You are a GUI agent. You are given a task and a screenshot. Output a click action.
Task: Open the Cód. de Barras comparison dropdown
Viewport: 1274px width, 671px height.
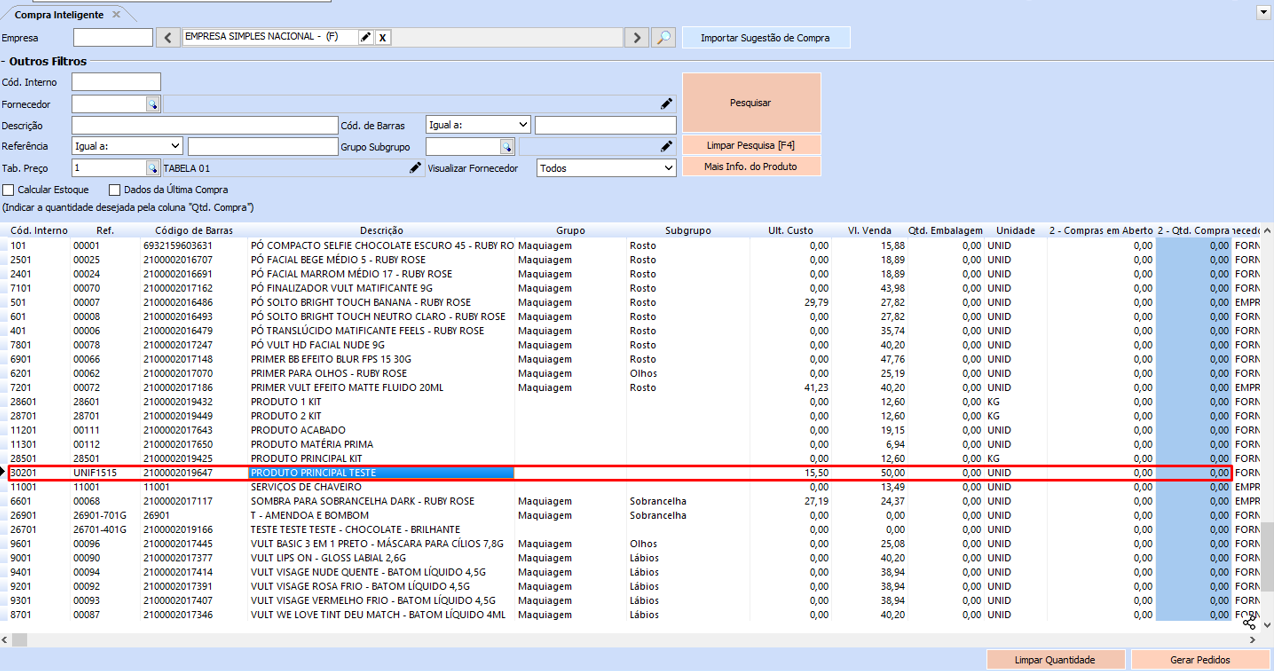478,125
